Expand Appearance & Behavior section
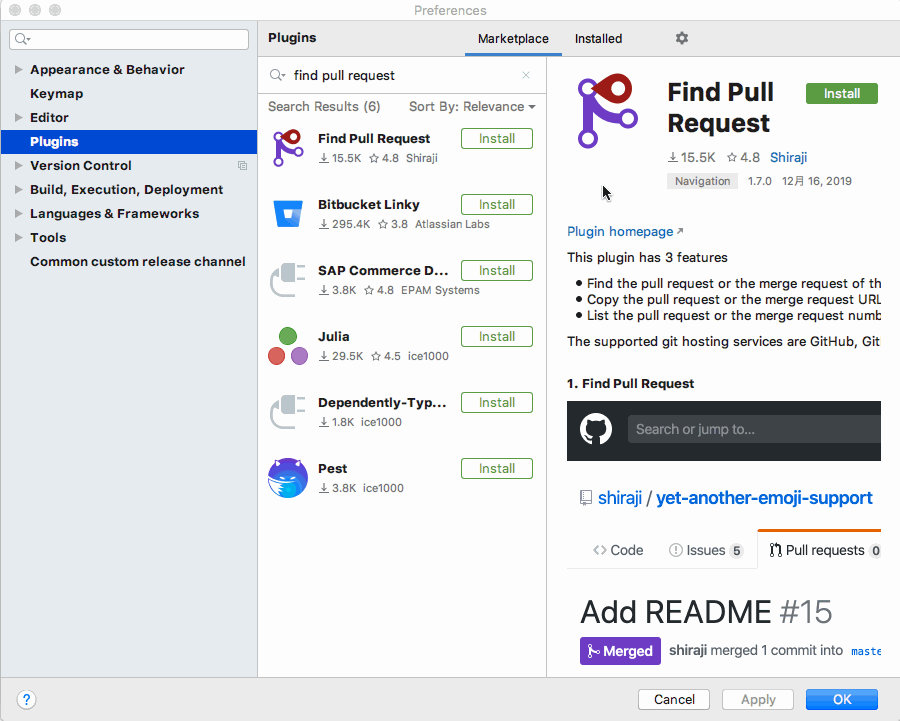The image size is (900, 721). [x=18, y=69]
